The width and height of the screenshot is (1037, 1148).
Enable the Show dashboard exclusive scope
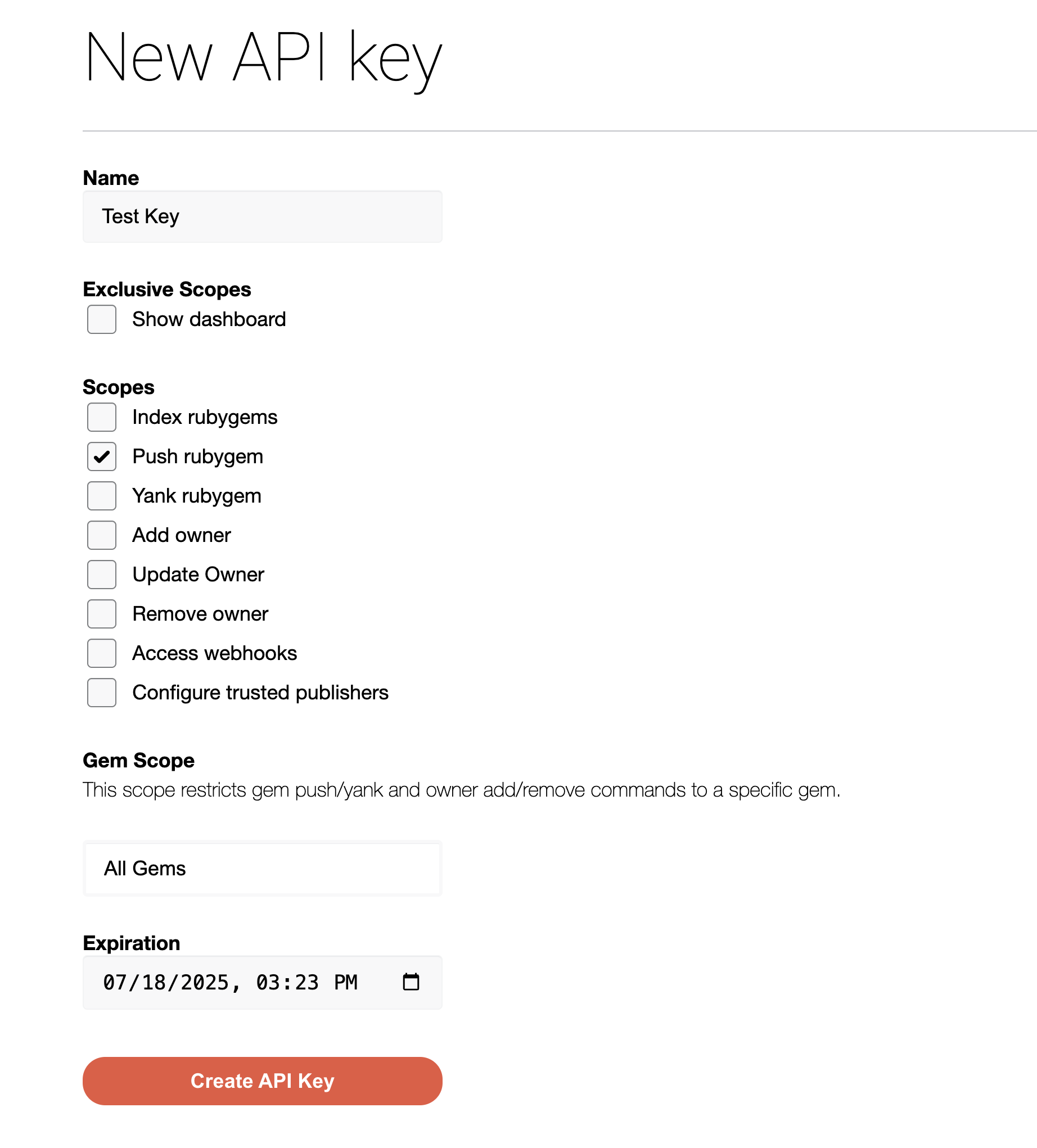pyautogui.click(x=101, y=319)
